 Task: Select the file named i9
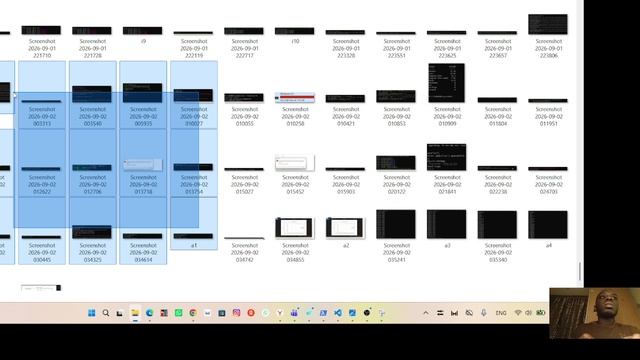[x=142, y=35]
